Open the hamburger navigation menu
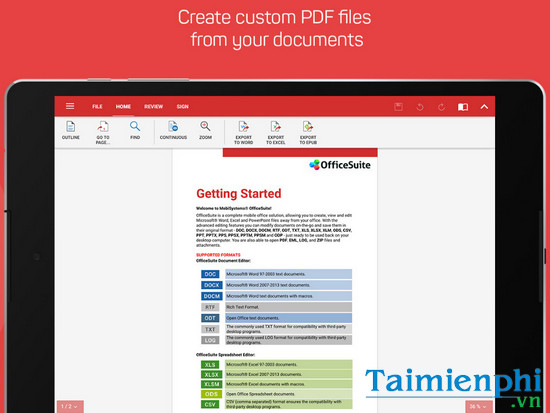Screen dimensions: 550x413 [70, 106]
